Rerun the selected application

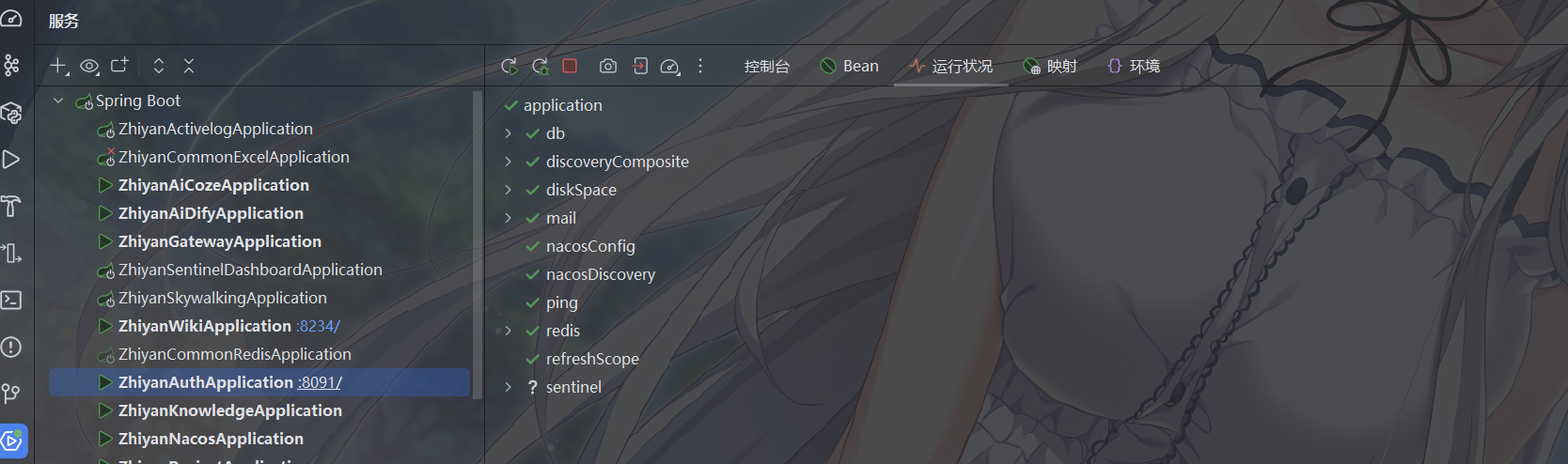coord(510,66)
